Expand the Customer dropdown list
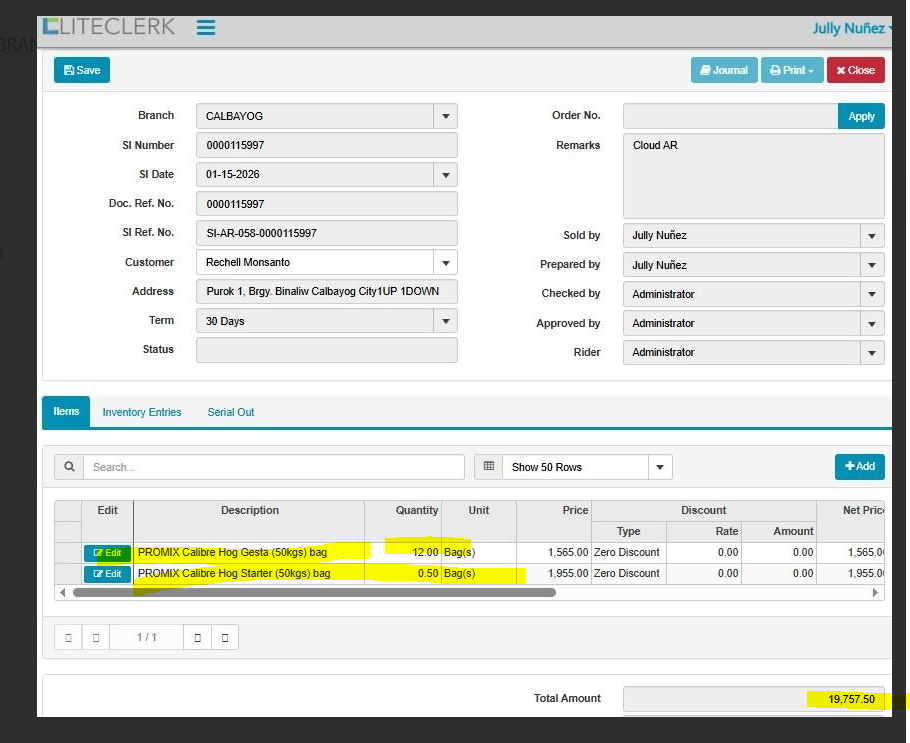 tap(445, 263)
